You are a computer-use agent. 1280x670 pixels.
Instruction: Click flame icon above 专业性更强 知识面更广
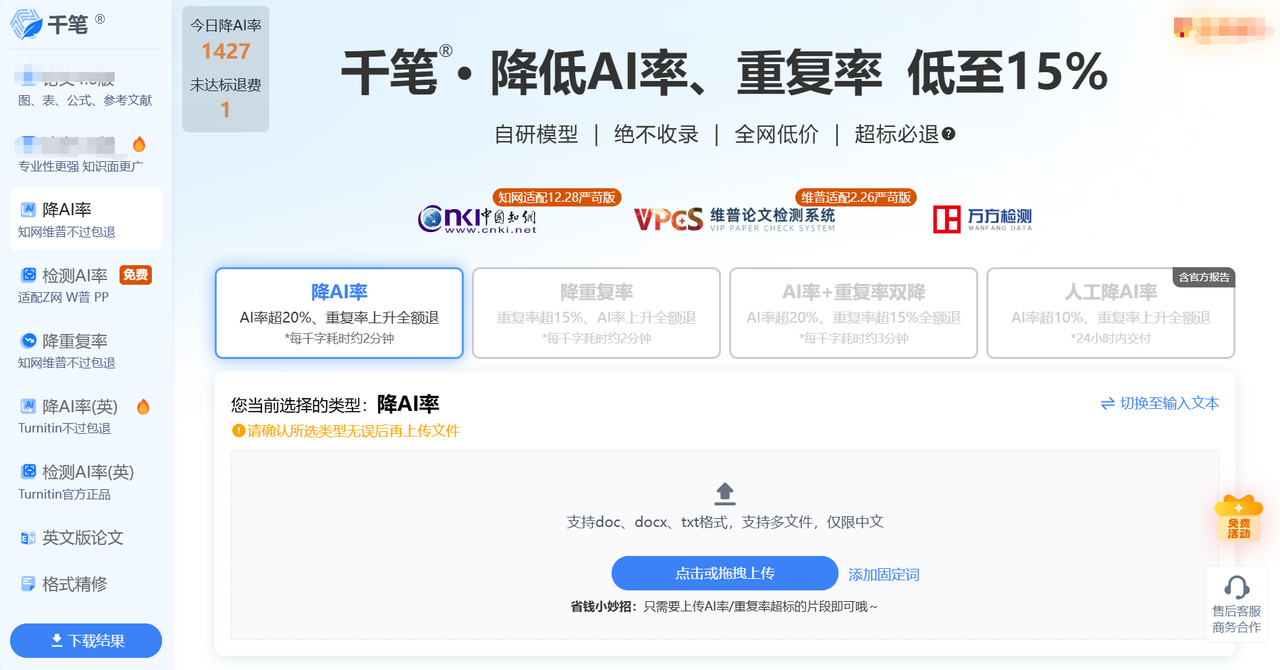pyautogui.click(x=139, y=144)
